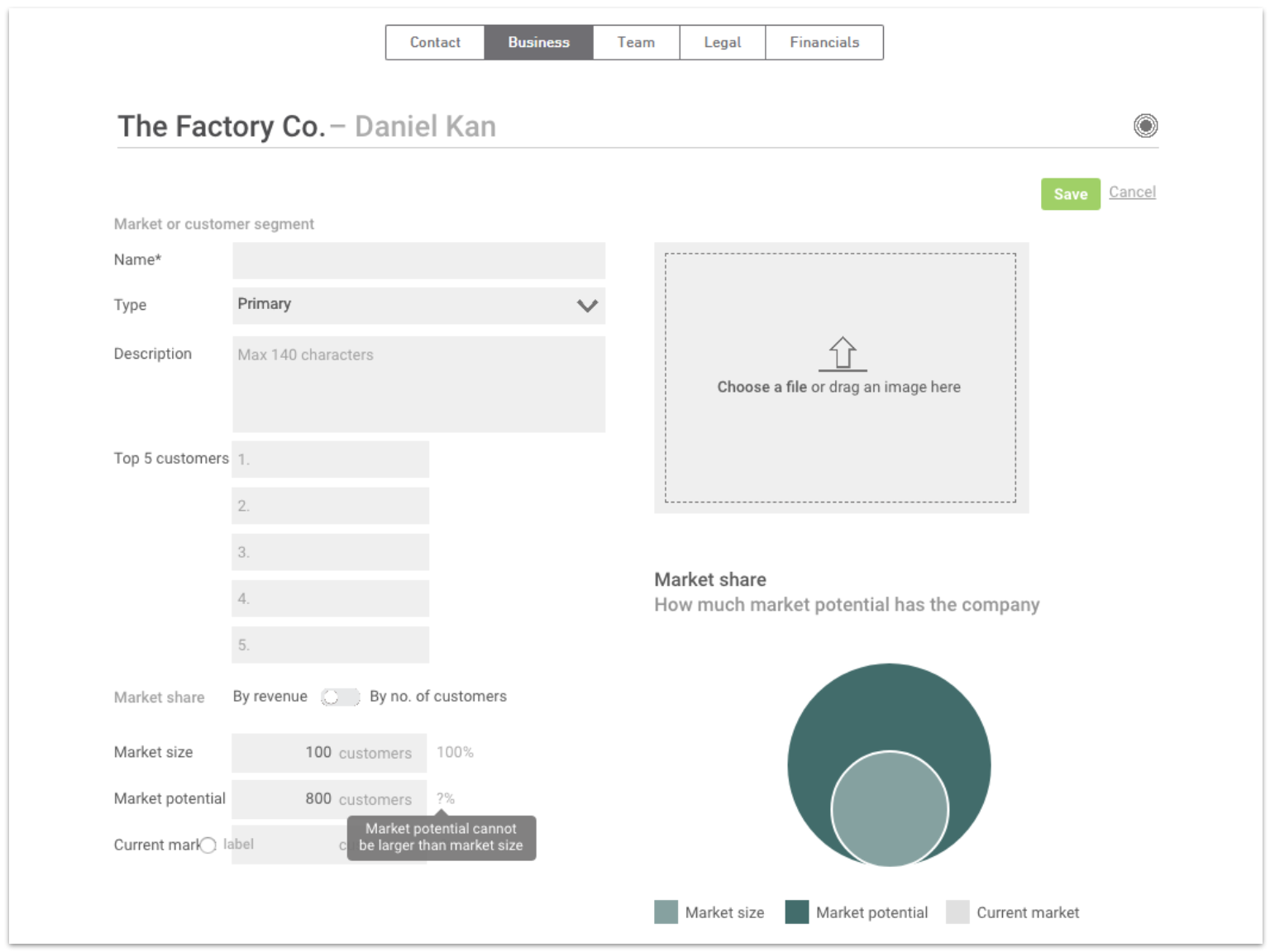The height and width of the screenshot is (952, 1270).
Task: Click the inner Market size circle in chart
Action: click(890, 809)
